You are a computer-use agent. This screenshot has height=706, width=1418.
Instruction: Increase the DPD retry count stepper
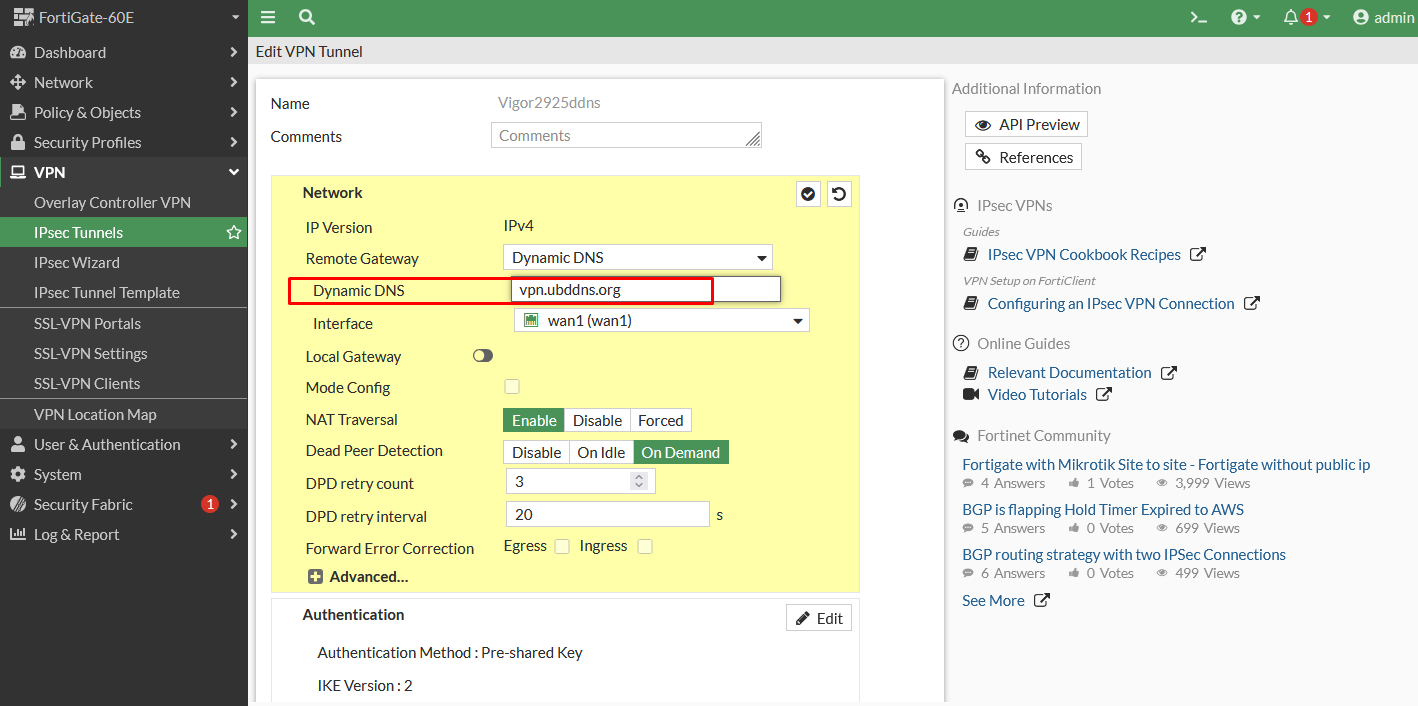pos(639,477)
